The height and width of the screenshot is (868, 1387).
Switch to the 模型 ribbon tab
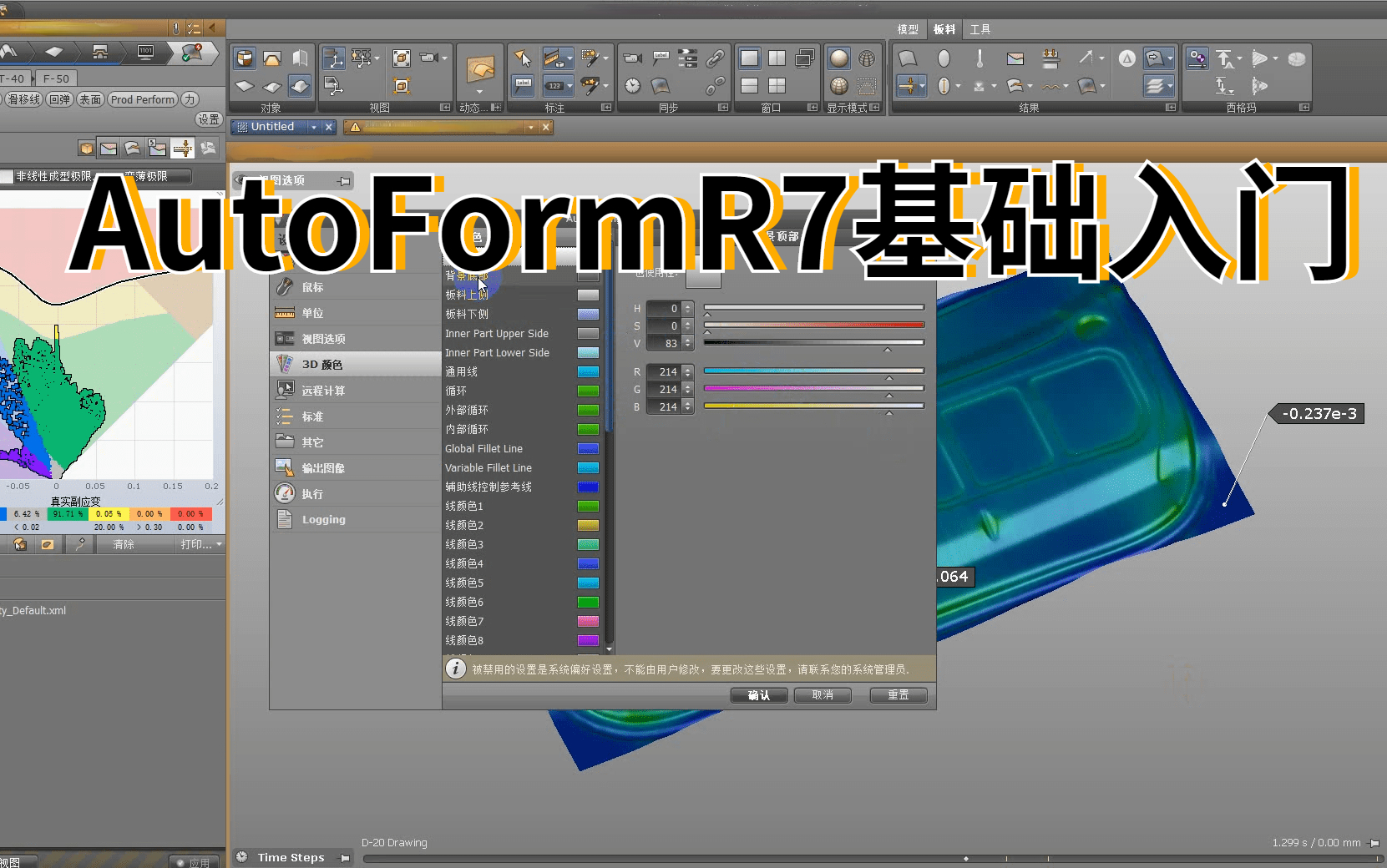coord(908,29)
